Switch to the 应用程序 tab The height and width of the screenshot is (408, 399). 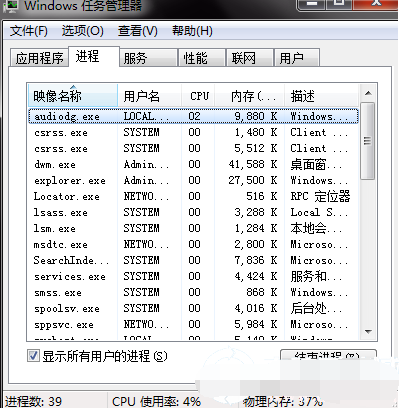pos(39,58)
